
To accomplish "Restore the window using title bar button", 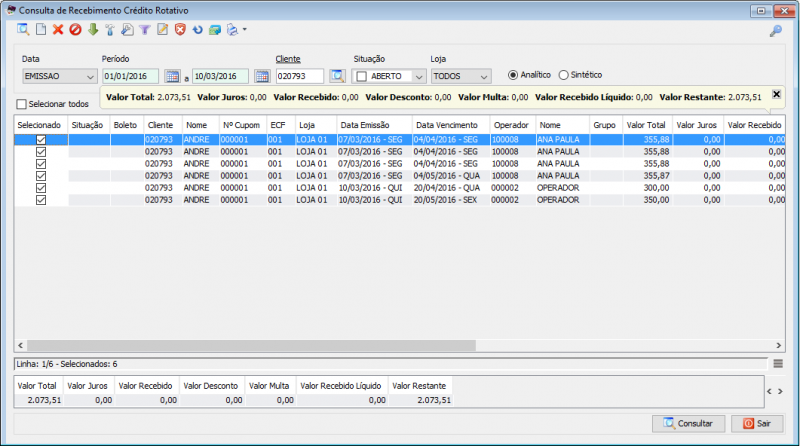I will [x=761, y=11].
